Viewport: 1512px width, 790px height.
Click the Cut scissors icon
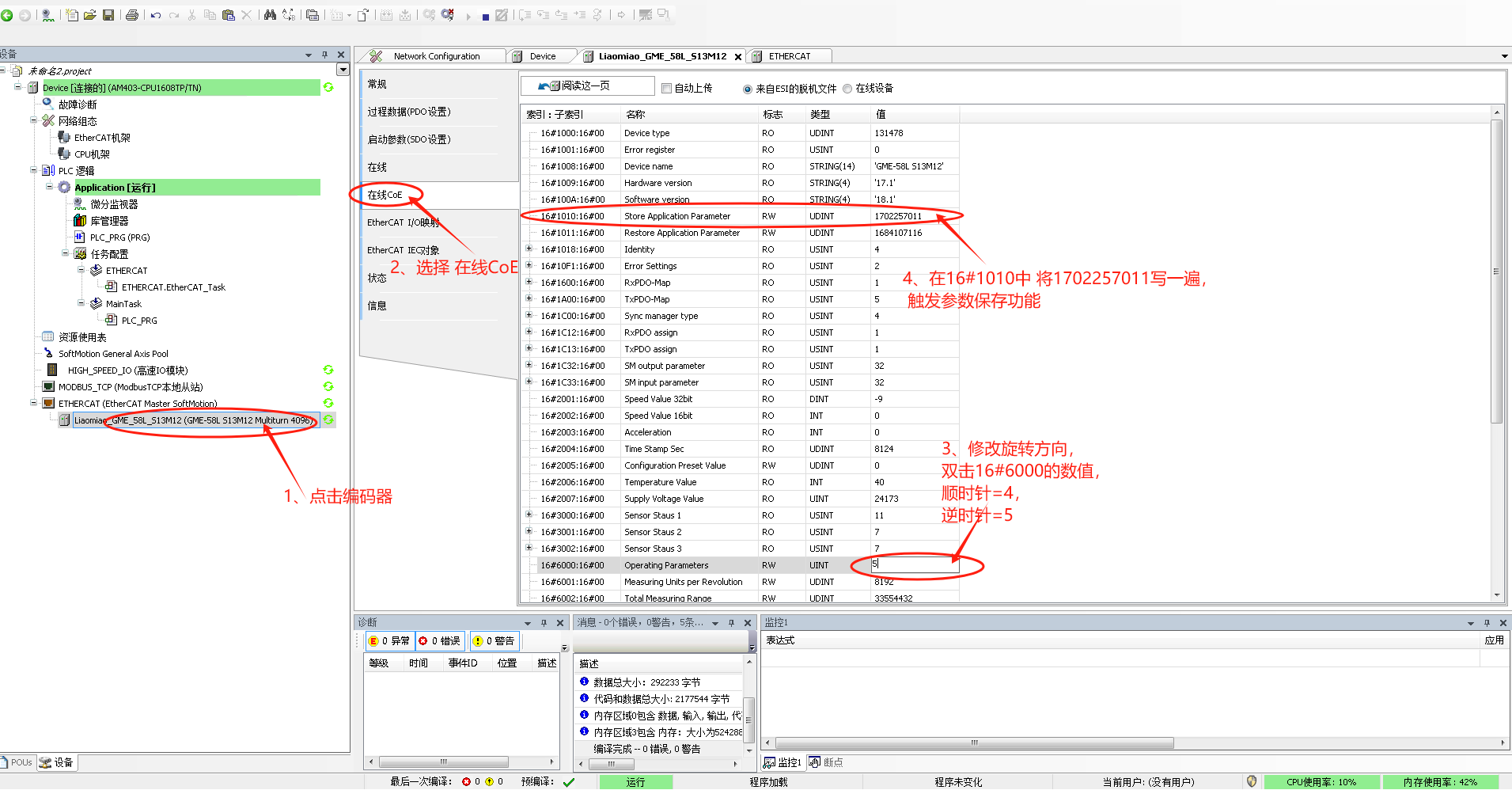[191, 15]
